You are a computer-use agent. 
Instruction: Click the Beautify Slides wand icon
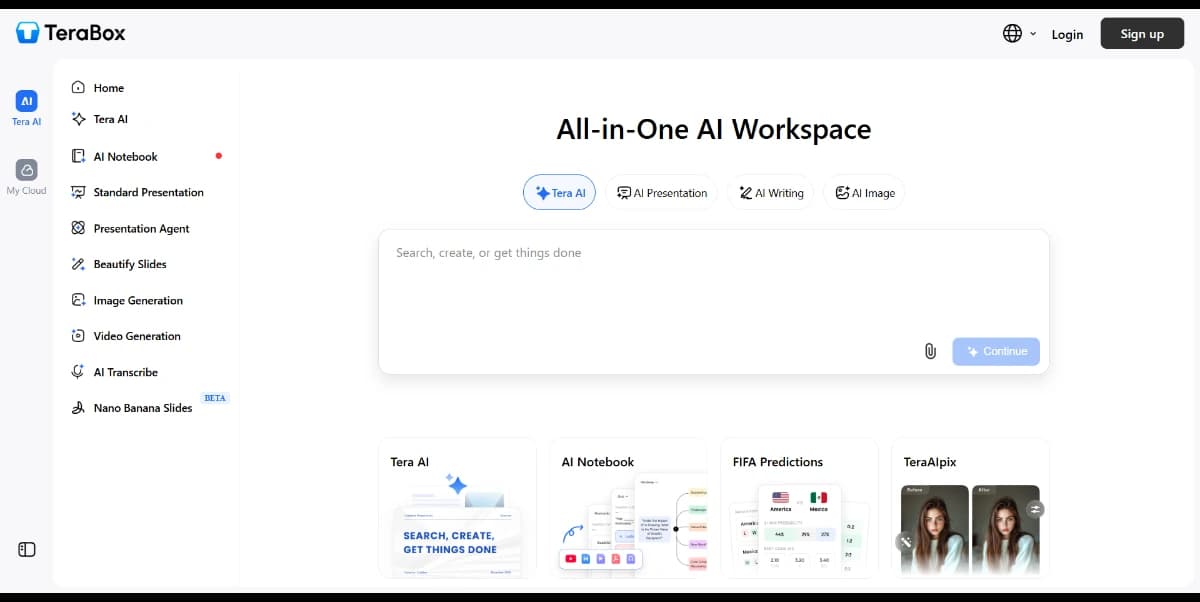[78, 264]
